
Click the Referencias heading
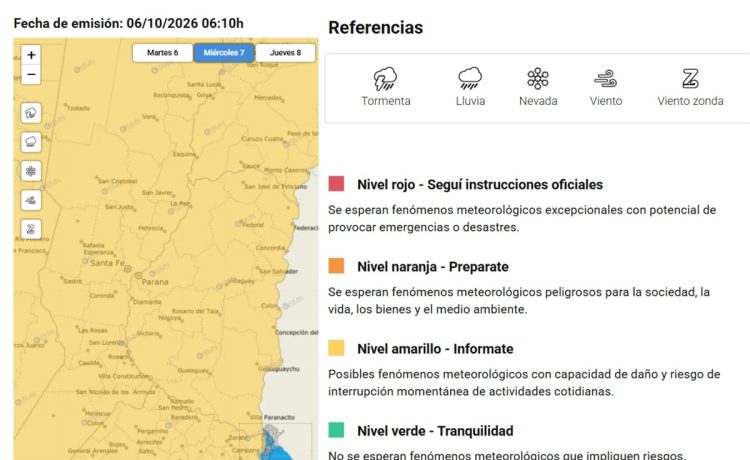[x=375, y=28]
